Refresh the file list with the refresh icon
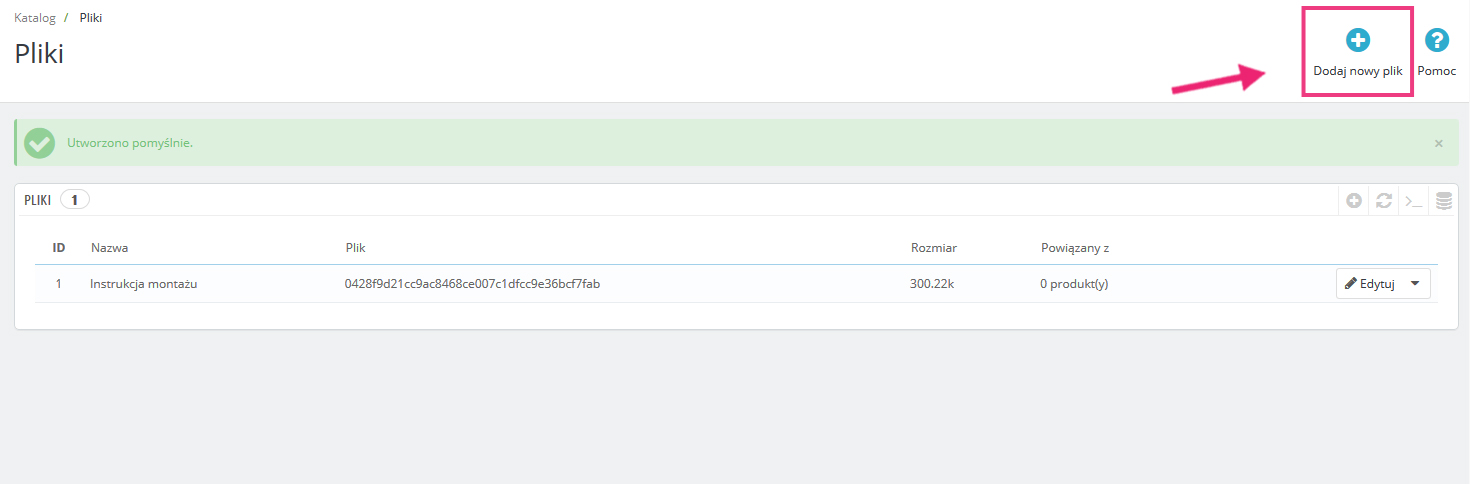This screenshot has width=1470, height=484. (1383, 200)
